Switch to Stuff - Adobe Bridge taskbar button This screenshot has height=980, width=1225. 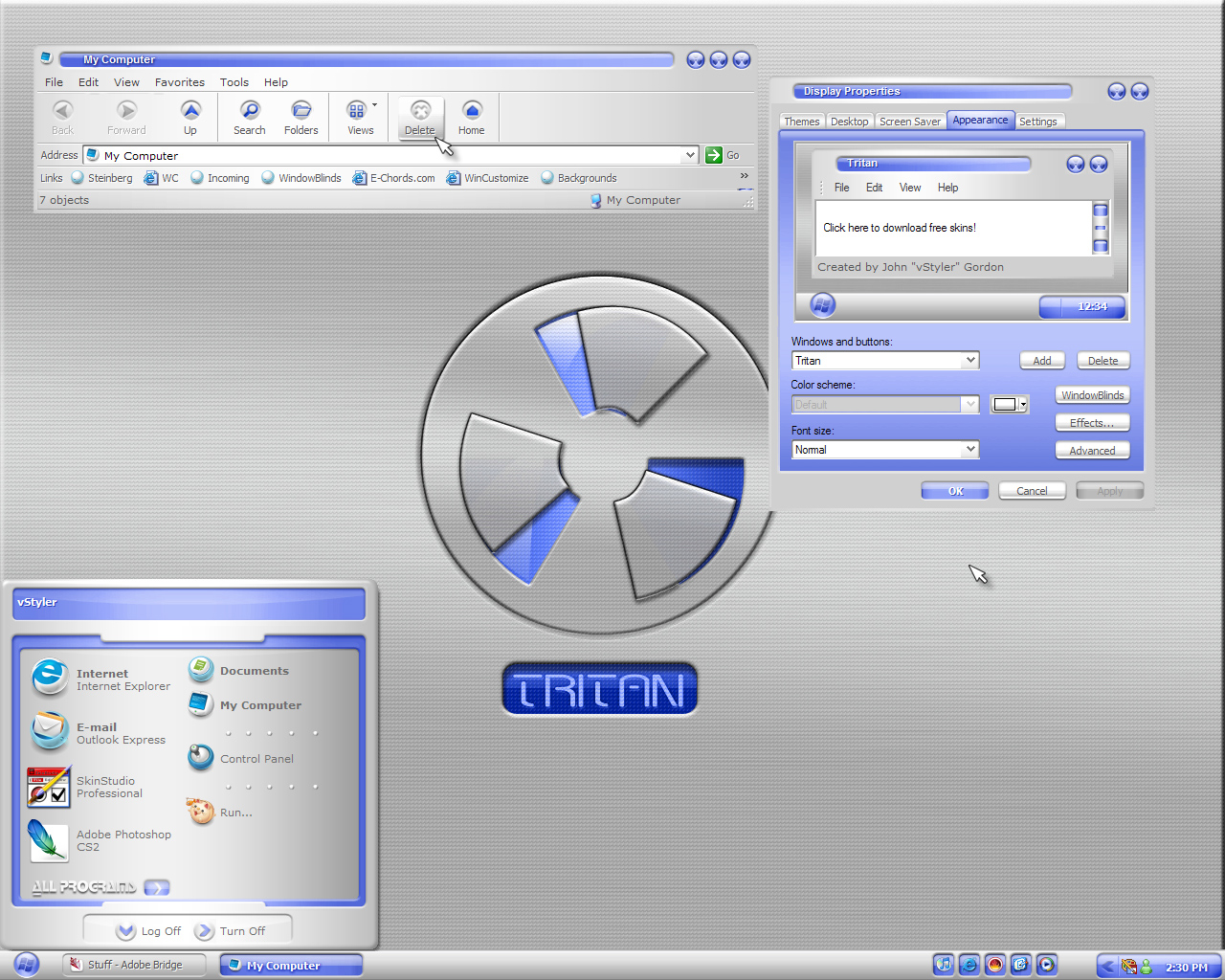click(134, 965)
